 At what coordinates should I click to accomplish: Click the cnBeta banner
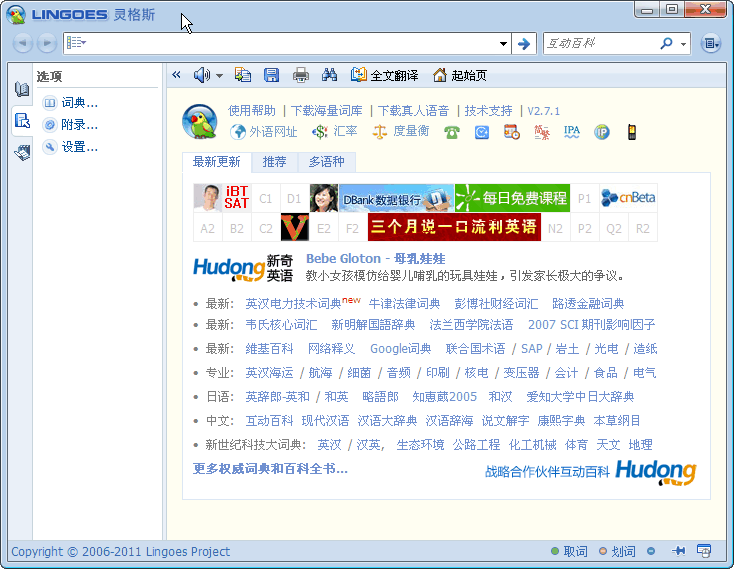(x=628, y=198)
